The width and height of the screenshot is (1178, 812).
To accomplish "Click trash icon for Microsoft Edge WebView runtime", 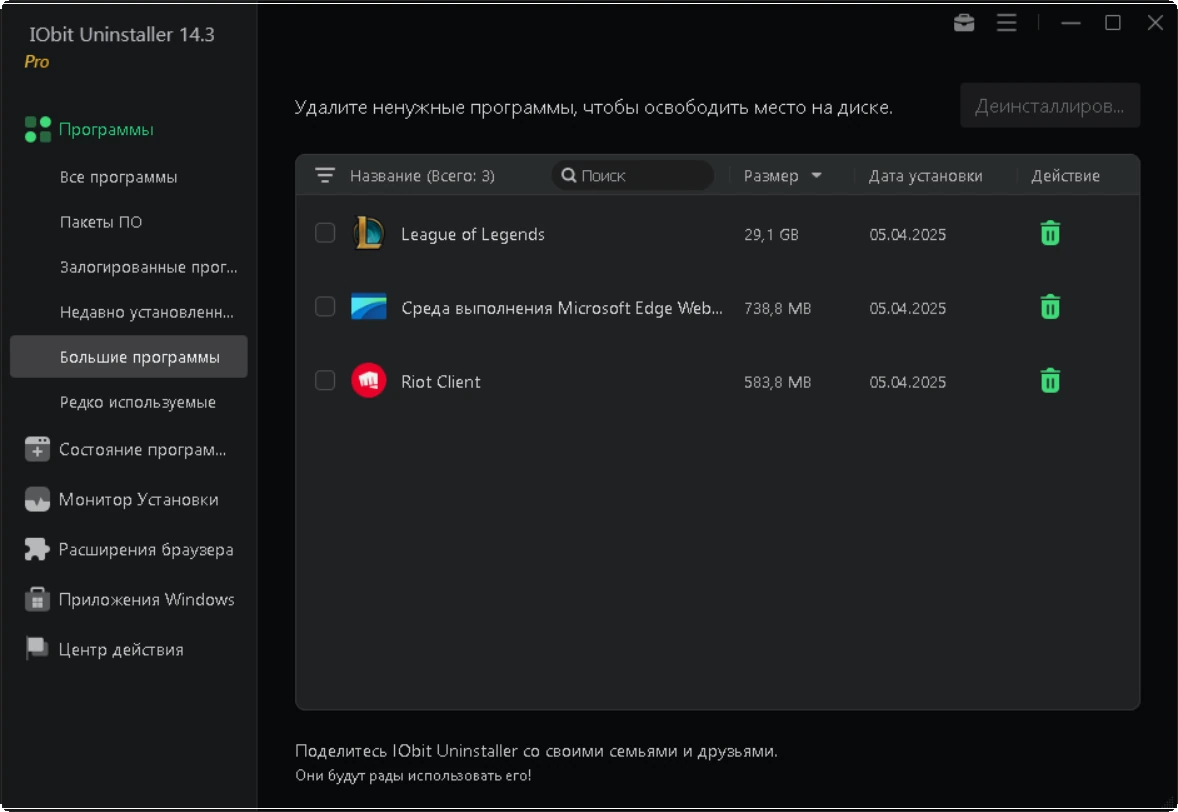I will pos(1050,307).
